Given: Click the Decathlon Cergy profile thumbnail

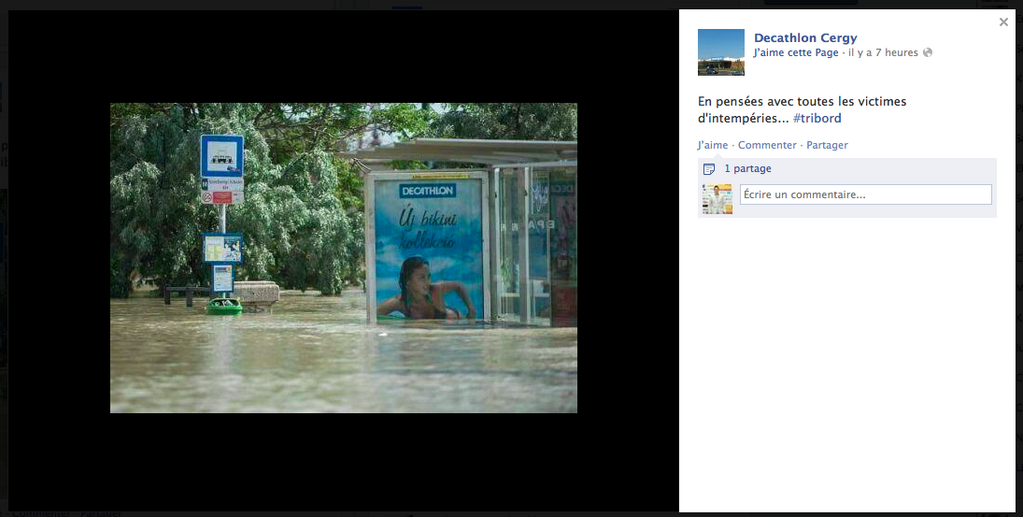Looking at the screenshot, I should [x=721, y=52].
